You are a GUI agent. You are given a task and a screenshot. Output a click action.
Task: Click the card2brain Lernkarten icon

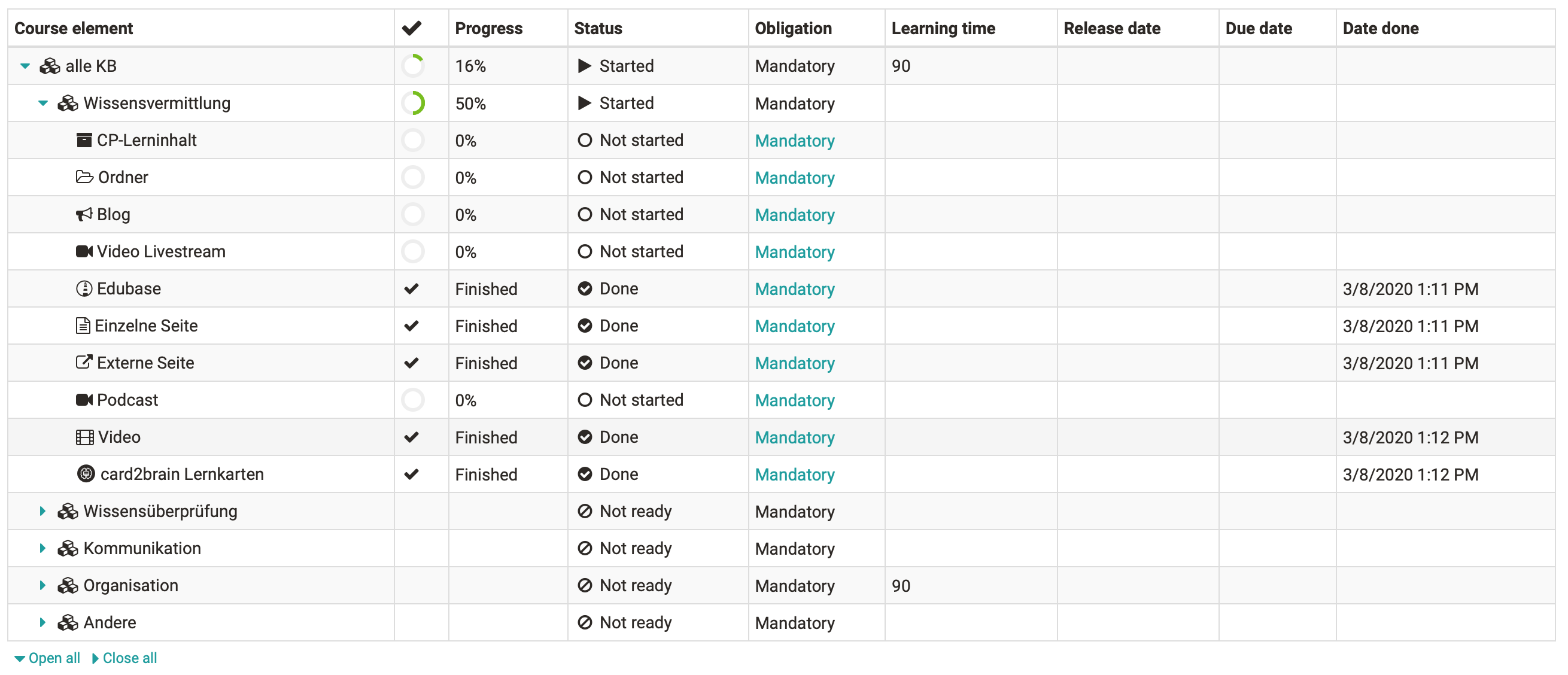point(86,473)
